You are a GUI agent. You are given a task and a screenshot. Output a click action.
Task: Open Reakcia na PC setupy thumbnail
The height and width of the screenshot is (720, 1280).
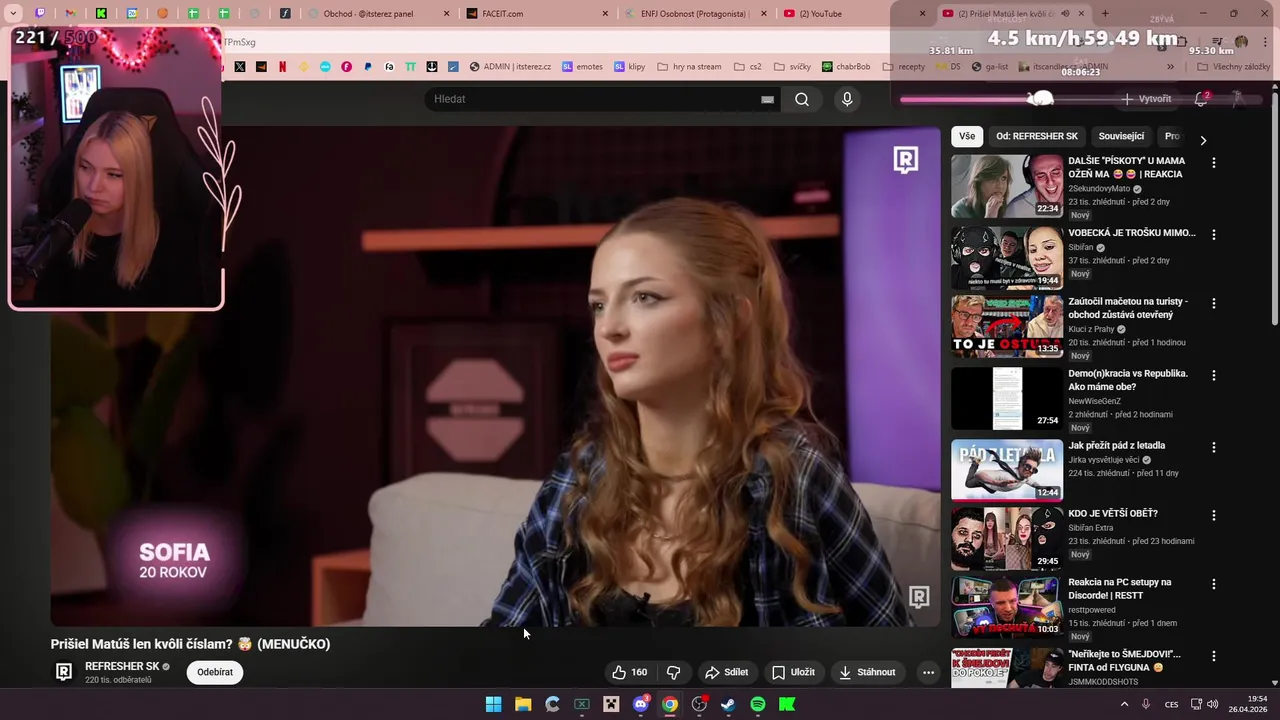[x=1006, y=607]
